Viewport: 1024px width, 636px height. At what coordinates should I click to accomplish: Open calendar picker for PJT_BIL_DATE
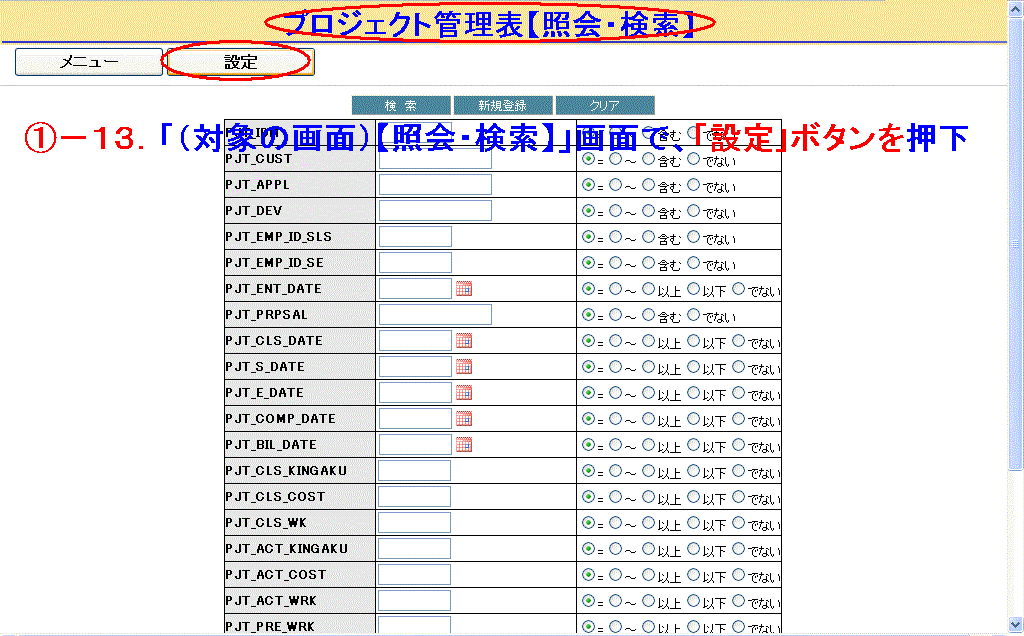(464, 445)
